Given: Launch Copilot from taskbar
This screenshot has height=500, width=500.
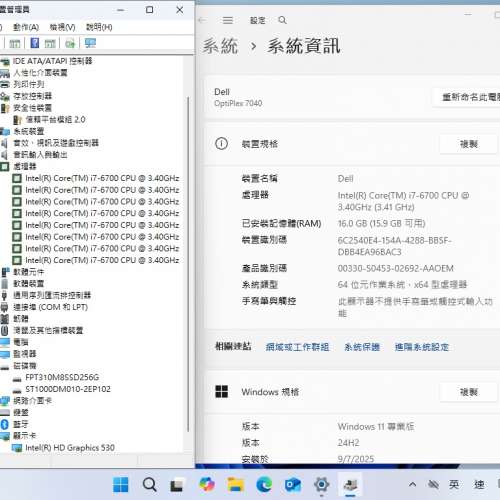Looking at the screenshot, I should pos(207,484).
